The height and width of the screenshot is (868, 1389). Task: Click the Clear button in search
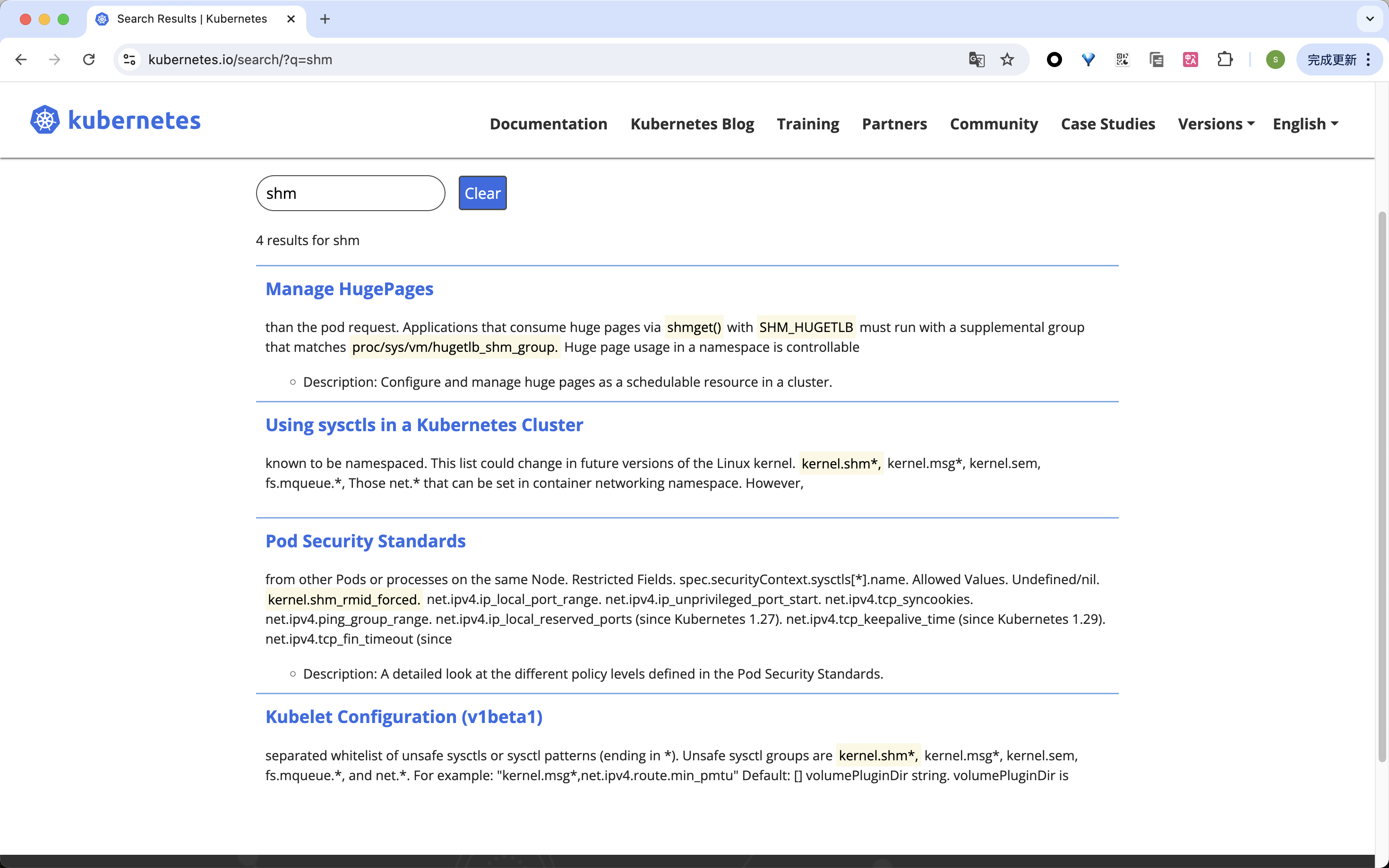click(482, 192)
